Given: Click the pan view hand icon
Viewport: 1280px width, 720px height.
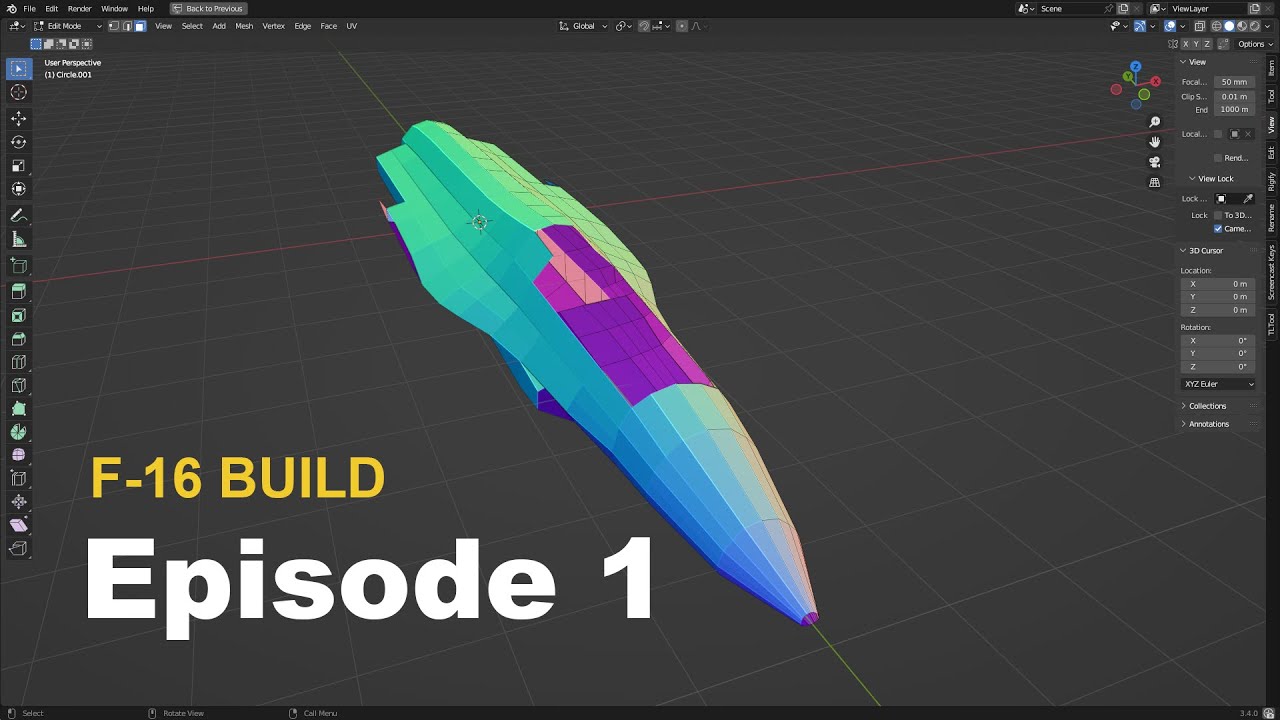Looking at the screenshot, I should (x=1155, y=142).
